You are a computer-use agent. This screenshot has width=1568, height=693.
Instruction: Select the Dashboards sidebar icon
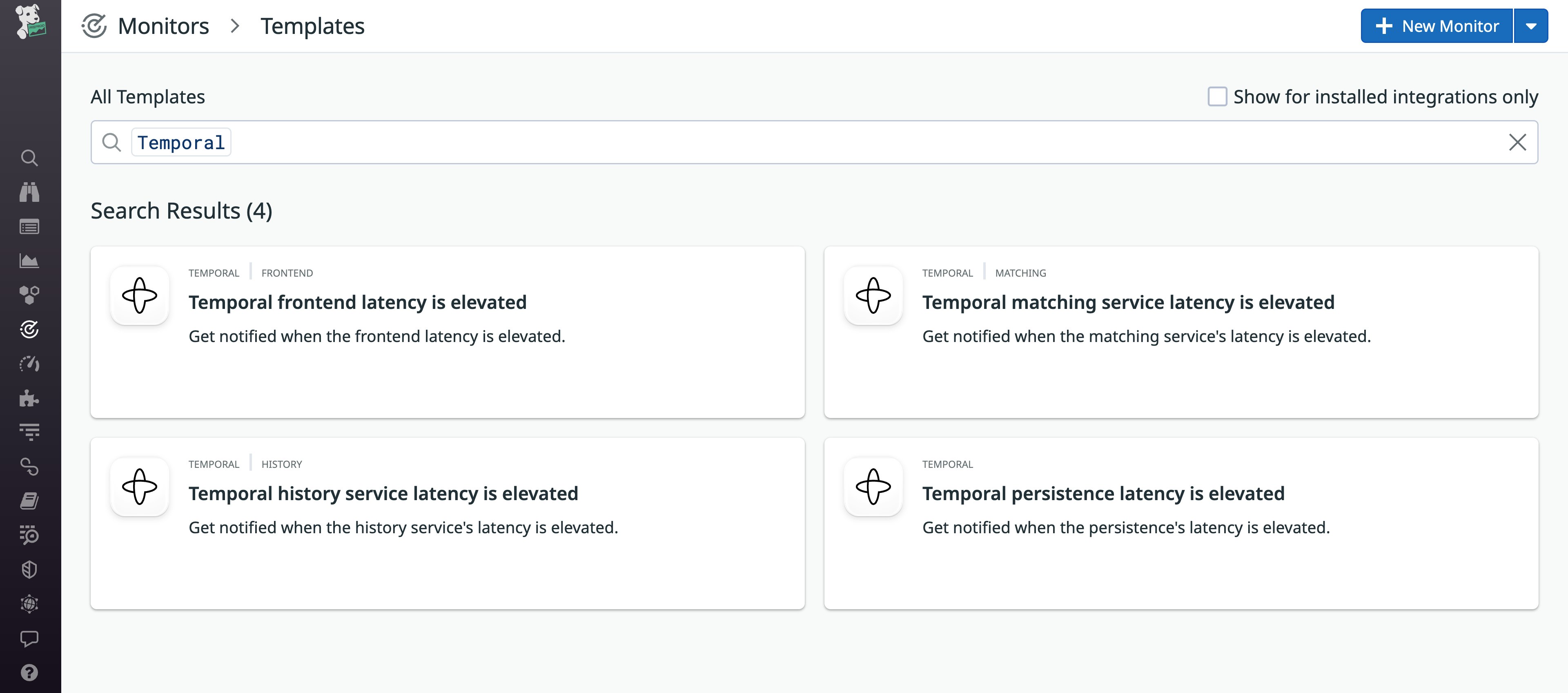(30, 260)
